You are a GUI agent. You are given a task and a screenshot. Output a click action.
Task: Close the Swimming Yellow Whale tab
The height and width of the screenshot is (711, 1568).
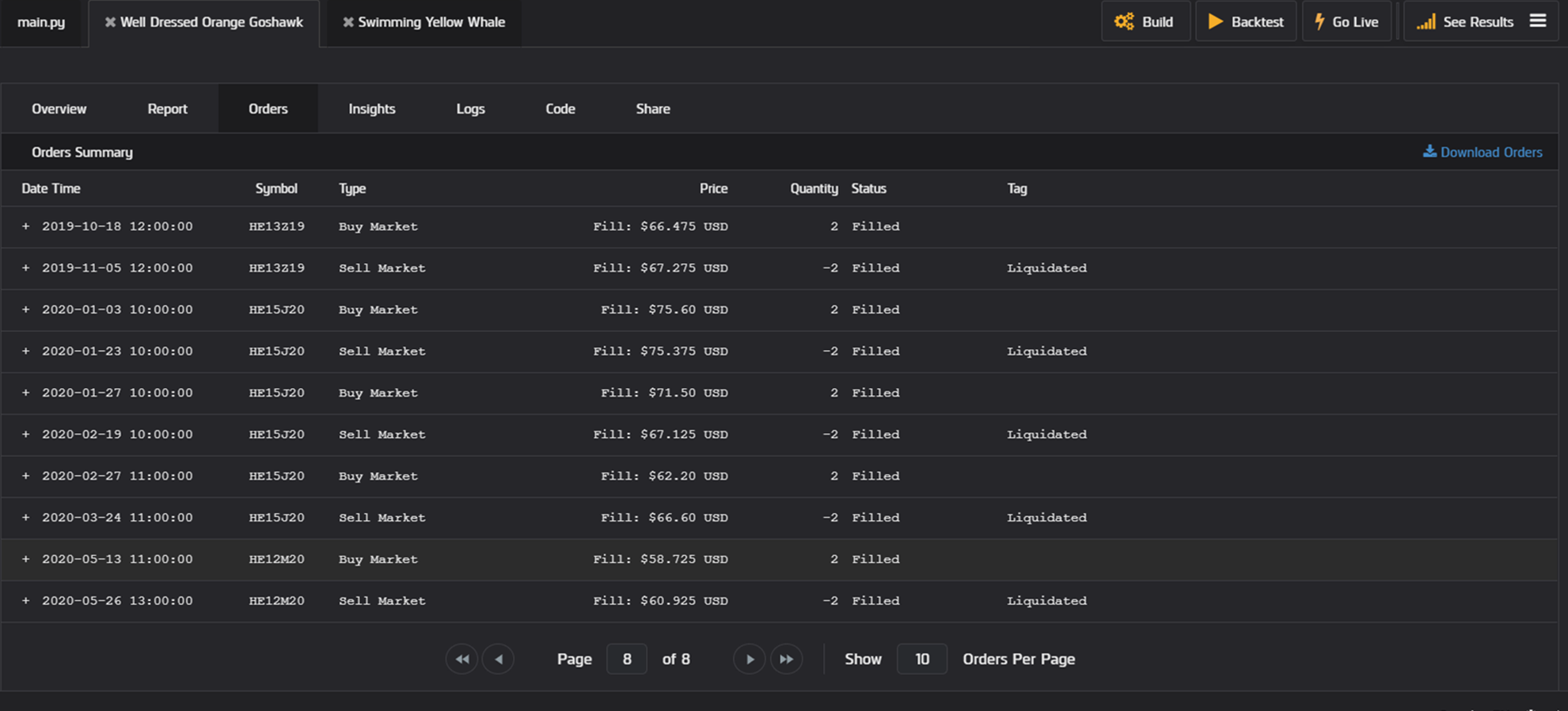point(347,22)
